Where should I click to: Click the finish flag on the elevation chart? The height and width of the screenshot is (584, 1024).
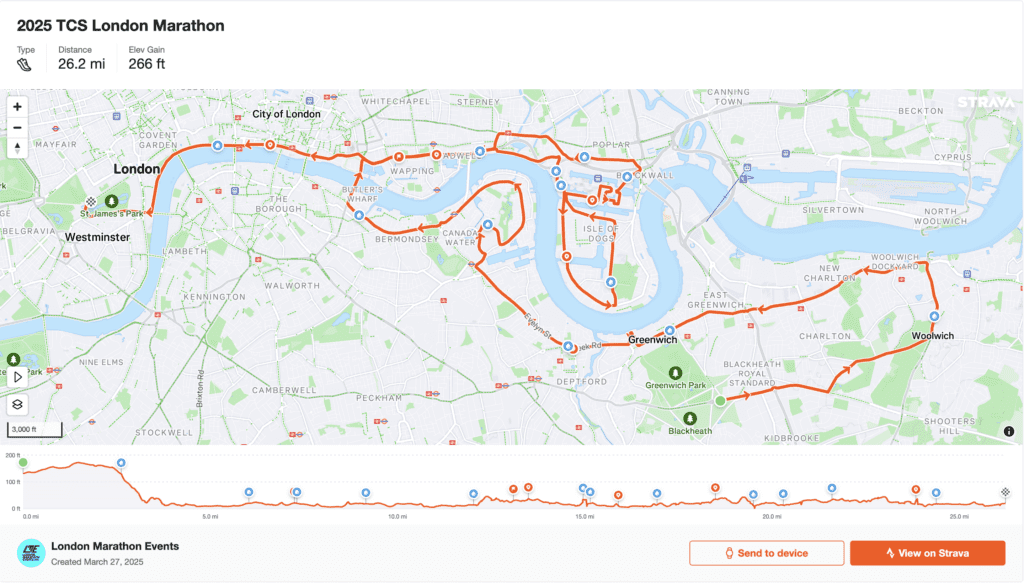pos(1006,492)
